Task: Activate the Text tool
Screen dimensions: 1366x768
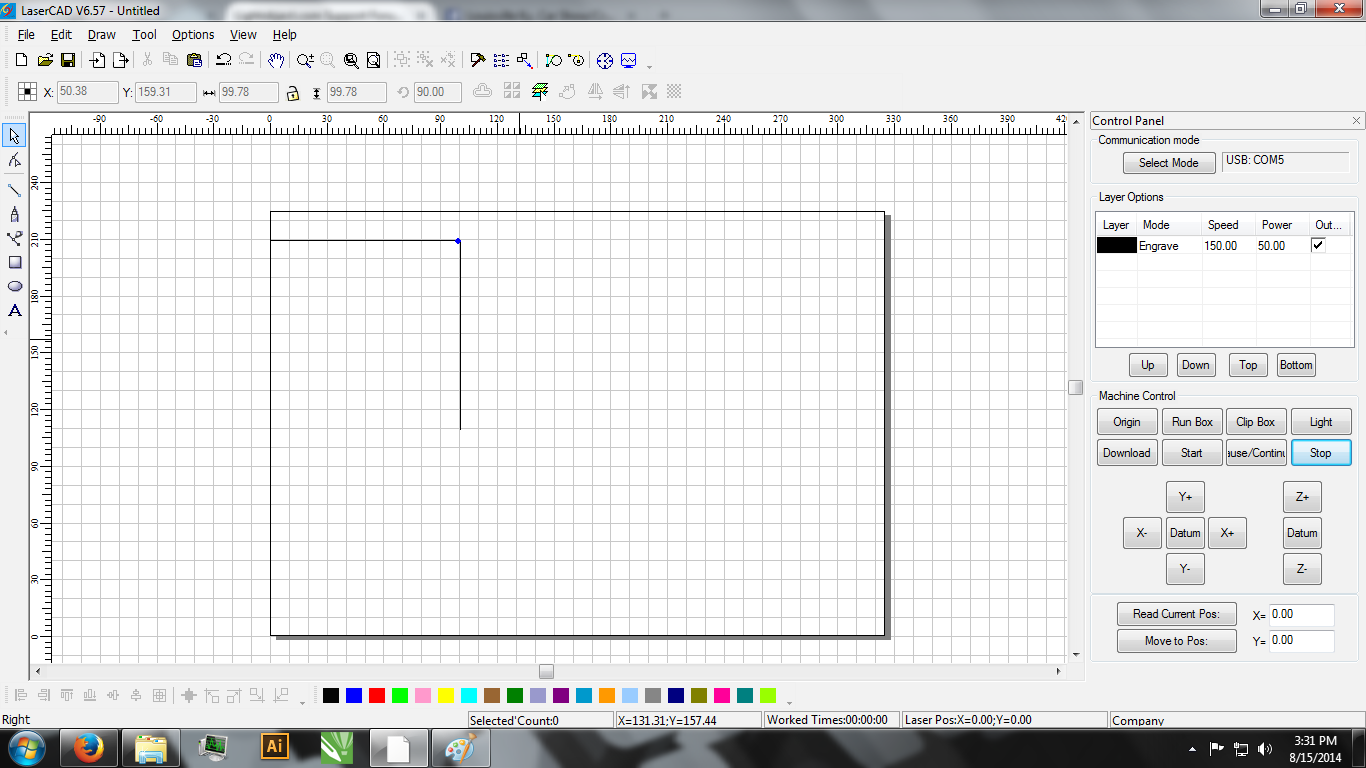Action: pos(15,311)
